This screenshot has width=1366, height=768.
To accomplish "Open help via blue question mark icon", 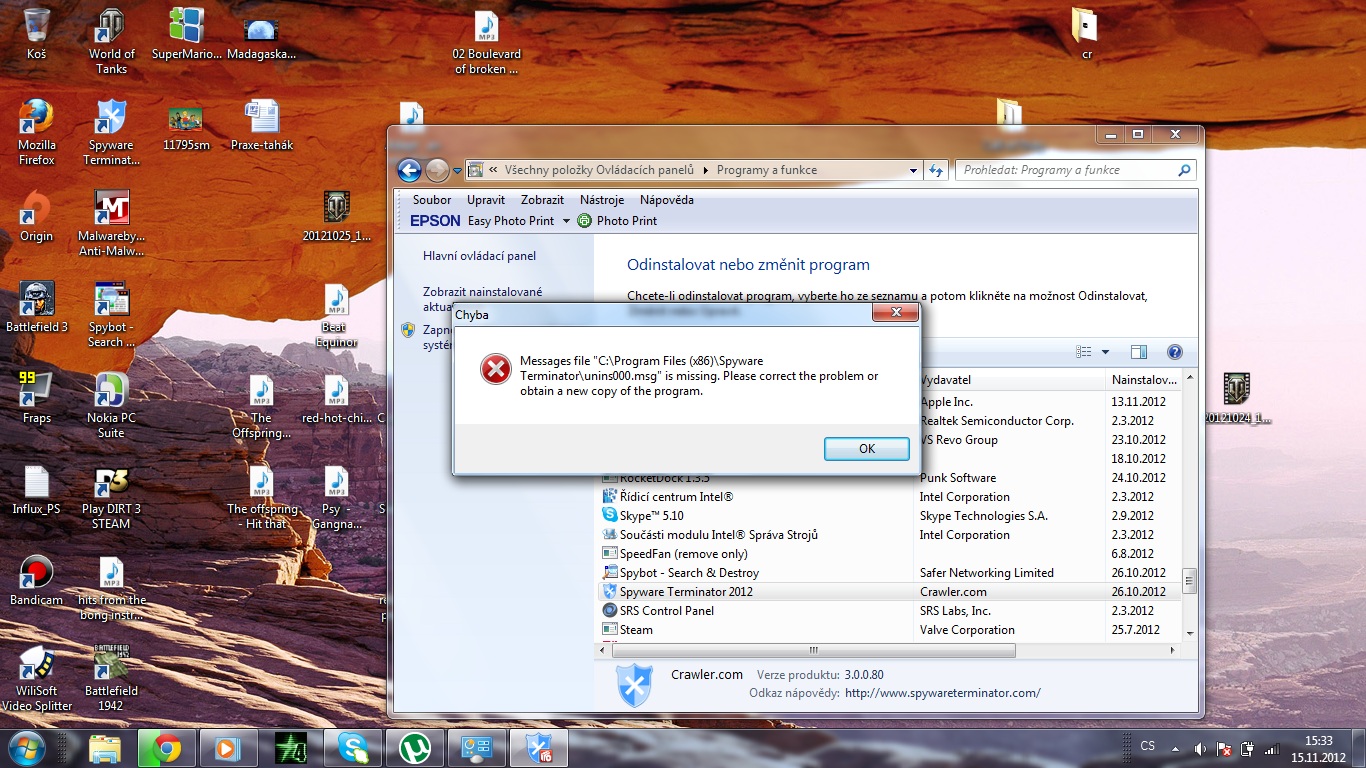I will click(1175, 352).
